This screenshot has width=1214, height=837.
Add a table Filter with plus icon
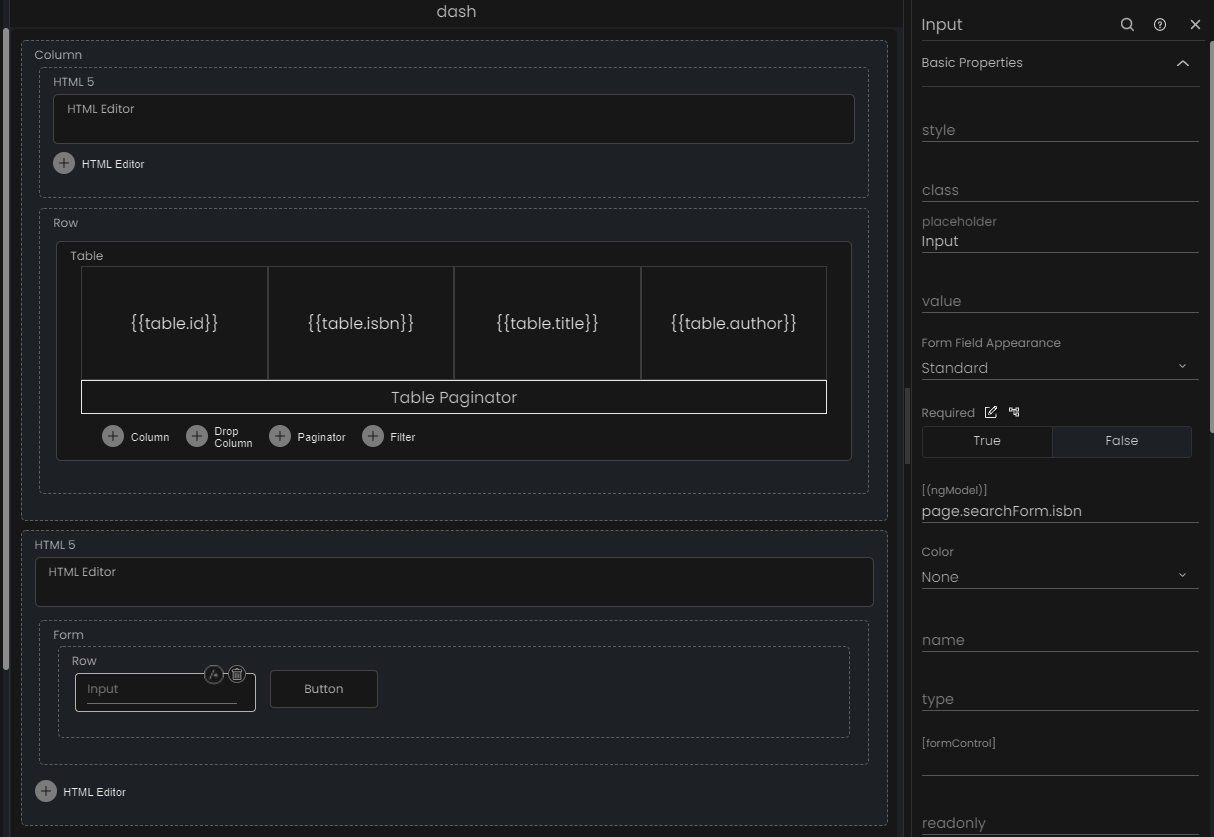(x=373, y=436)
